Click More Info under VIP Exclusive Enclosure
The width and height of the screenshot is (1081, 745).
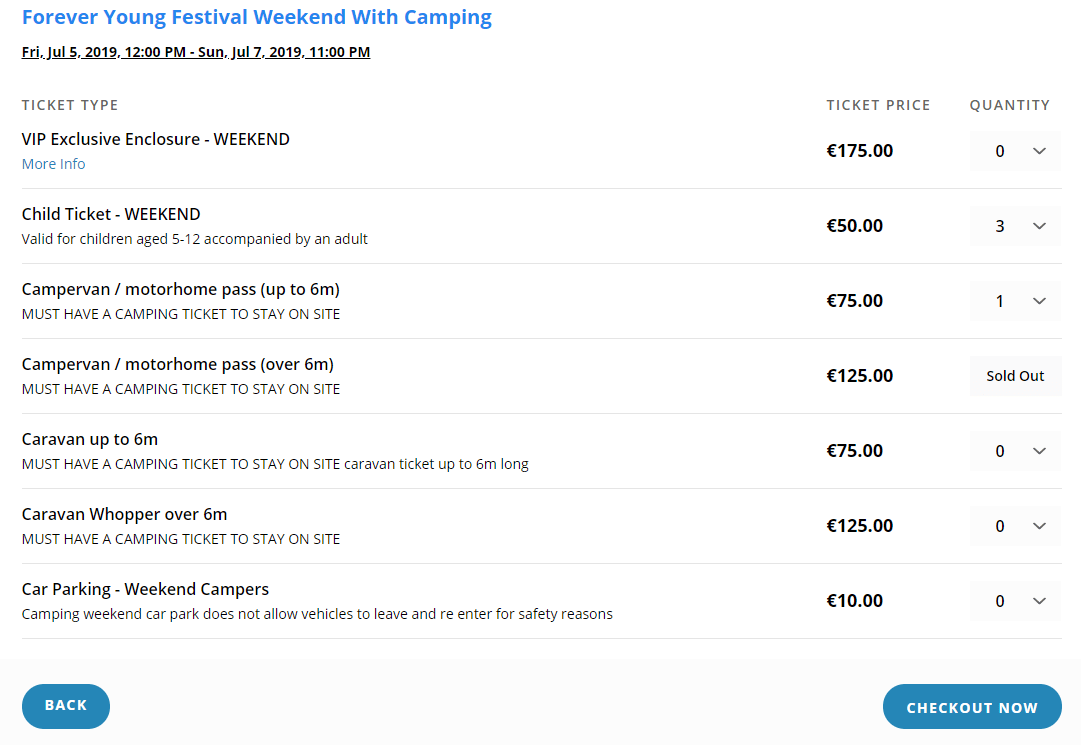coord(53,164)
